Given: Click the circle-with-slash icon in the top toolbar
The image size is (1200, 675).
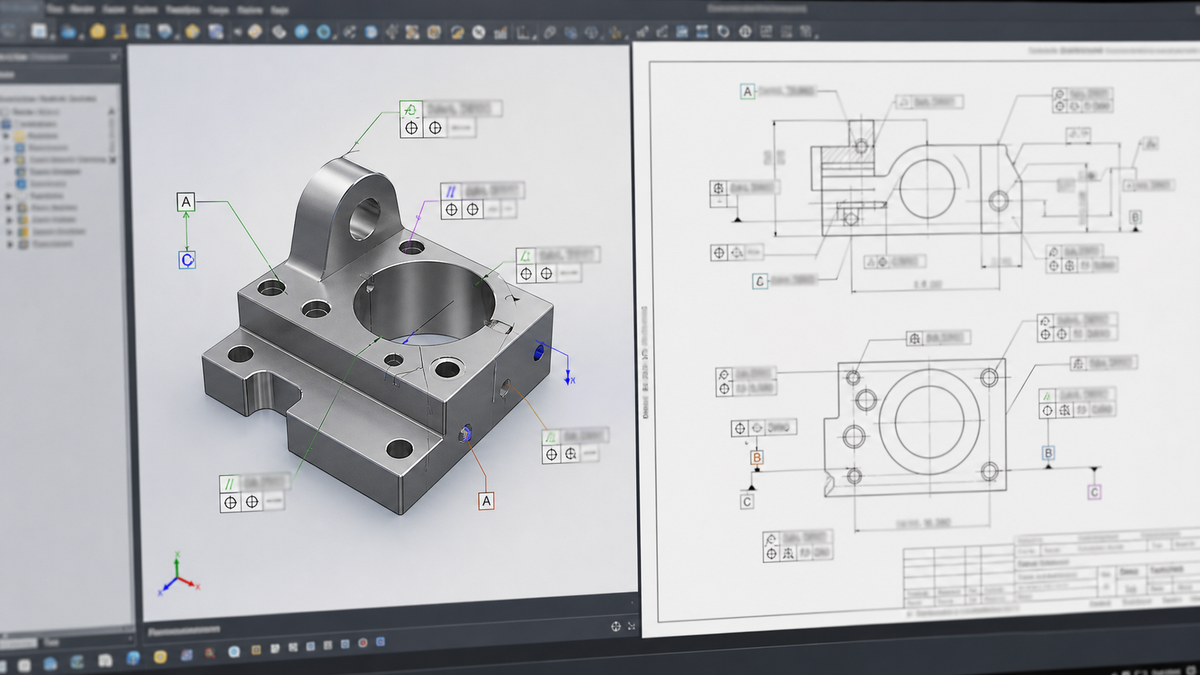Looking at the screenshot, I should pyautogui.click(x=478, y=32).
